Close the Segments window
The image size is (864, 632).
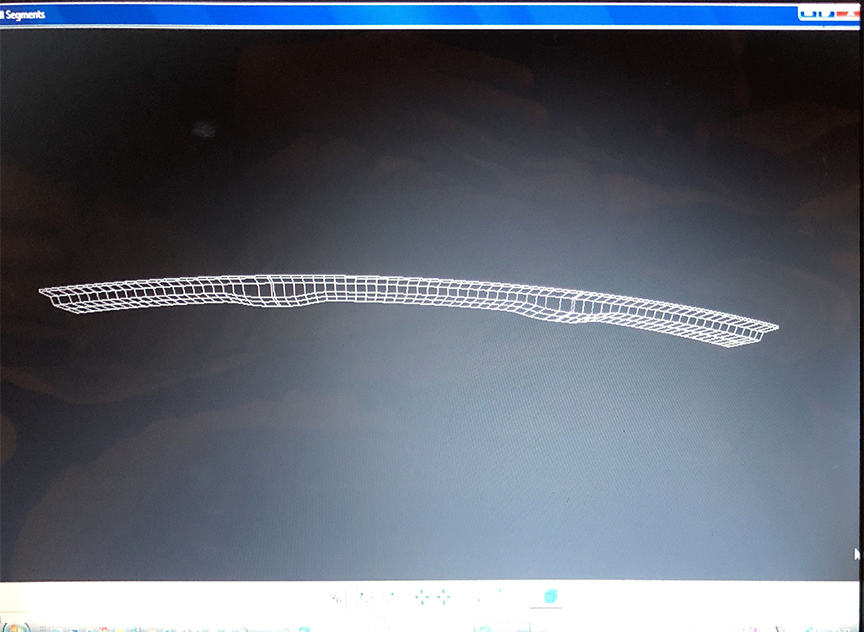coord(848,14)
